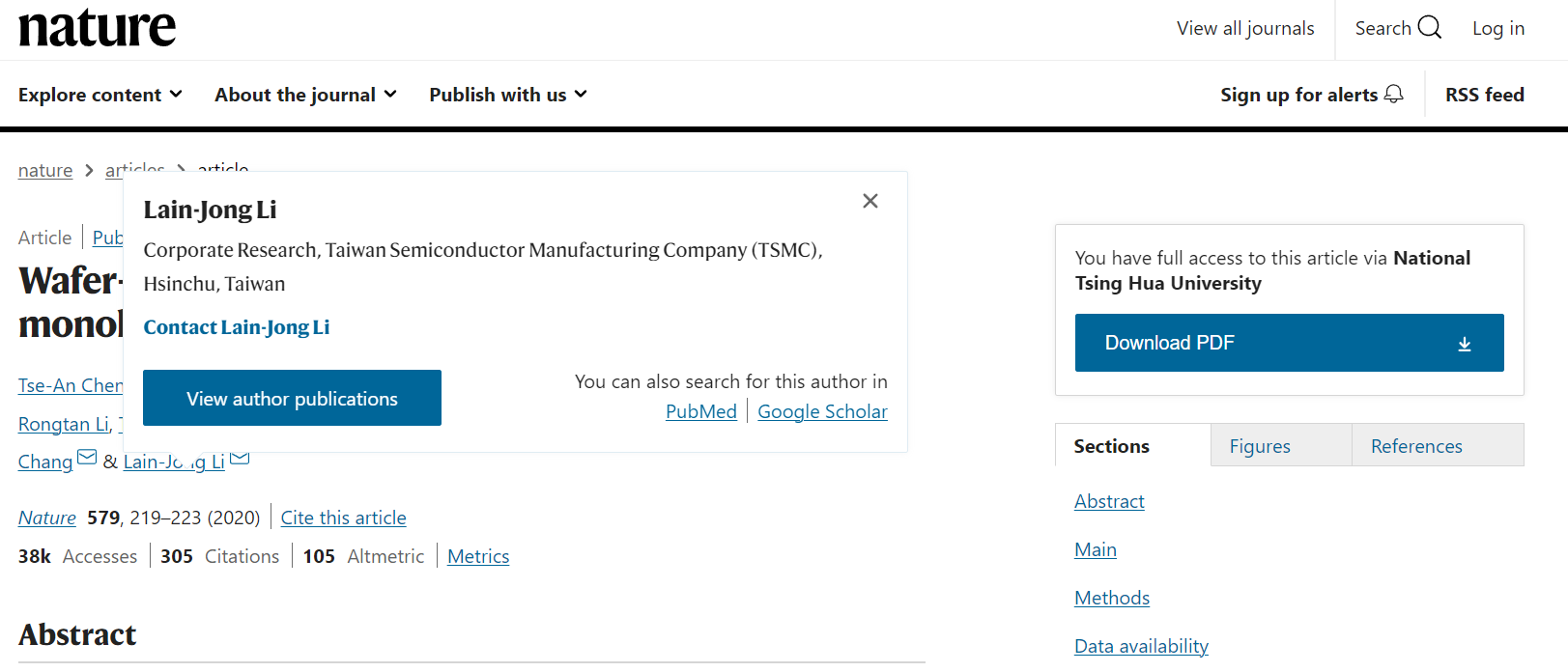Jump to the Main section link

(1096, 549)
